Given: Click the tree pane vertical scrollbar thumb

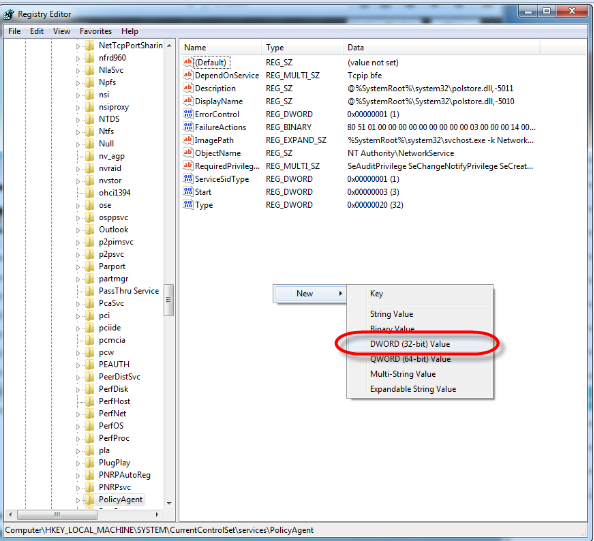Looking at the screenshot, I should pyautogui.click(x=169, y=300).
